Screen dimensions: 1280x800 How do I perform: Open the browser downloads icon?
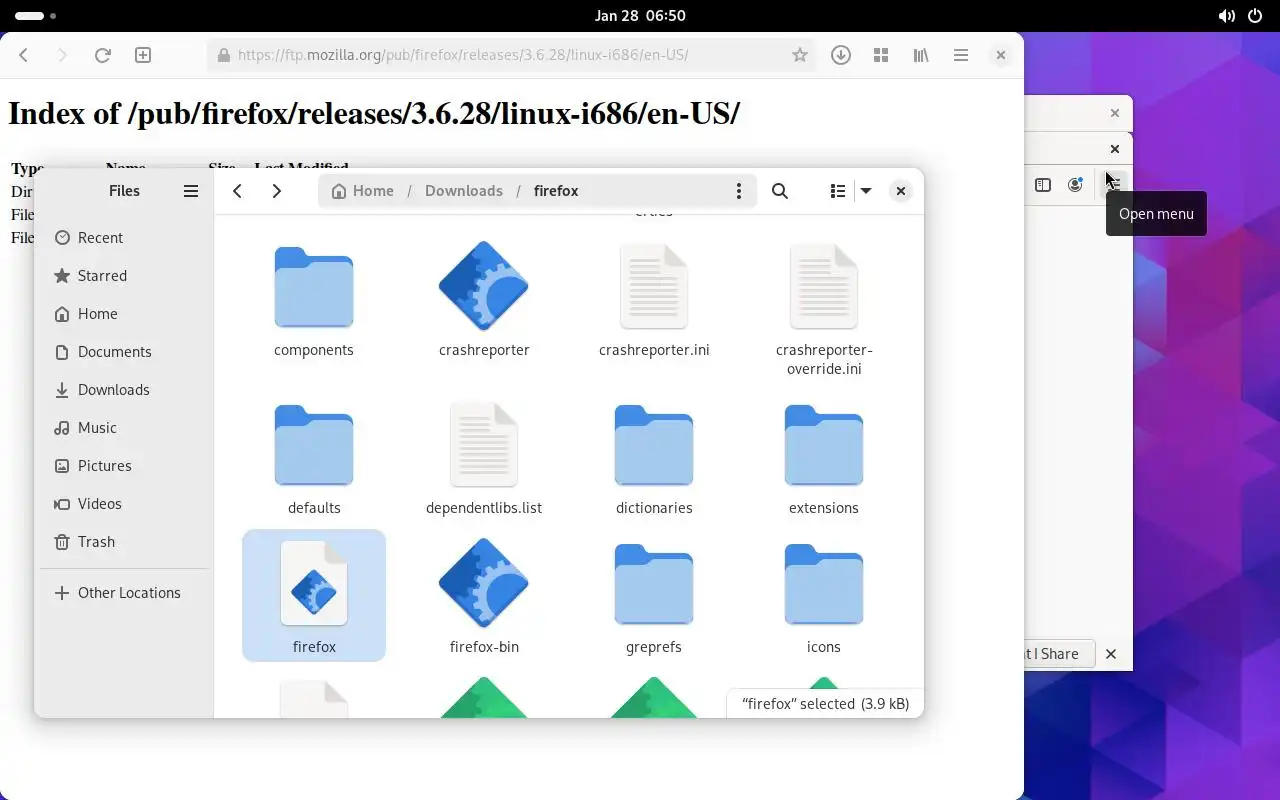(841, 56)
